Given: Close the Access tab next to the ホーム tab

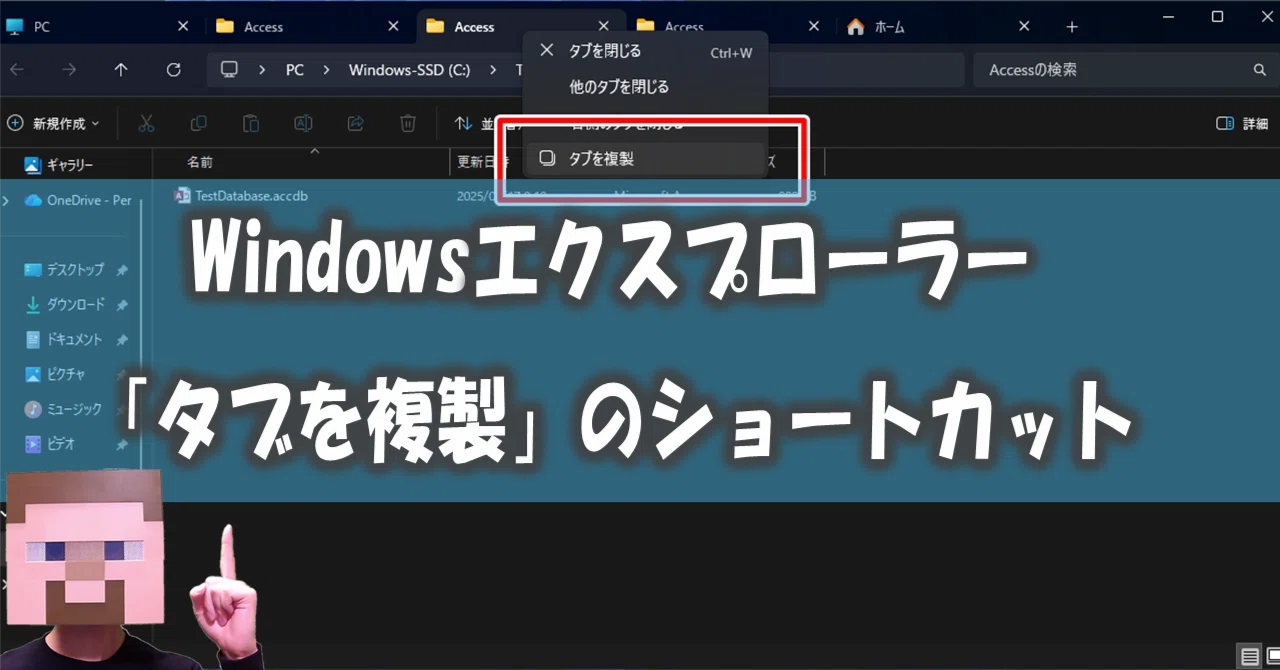Looking at the screenshot, I should 813,27.
